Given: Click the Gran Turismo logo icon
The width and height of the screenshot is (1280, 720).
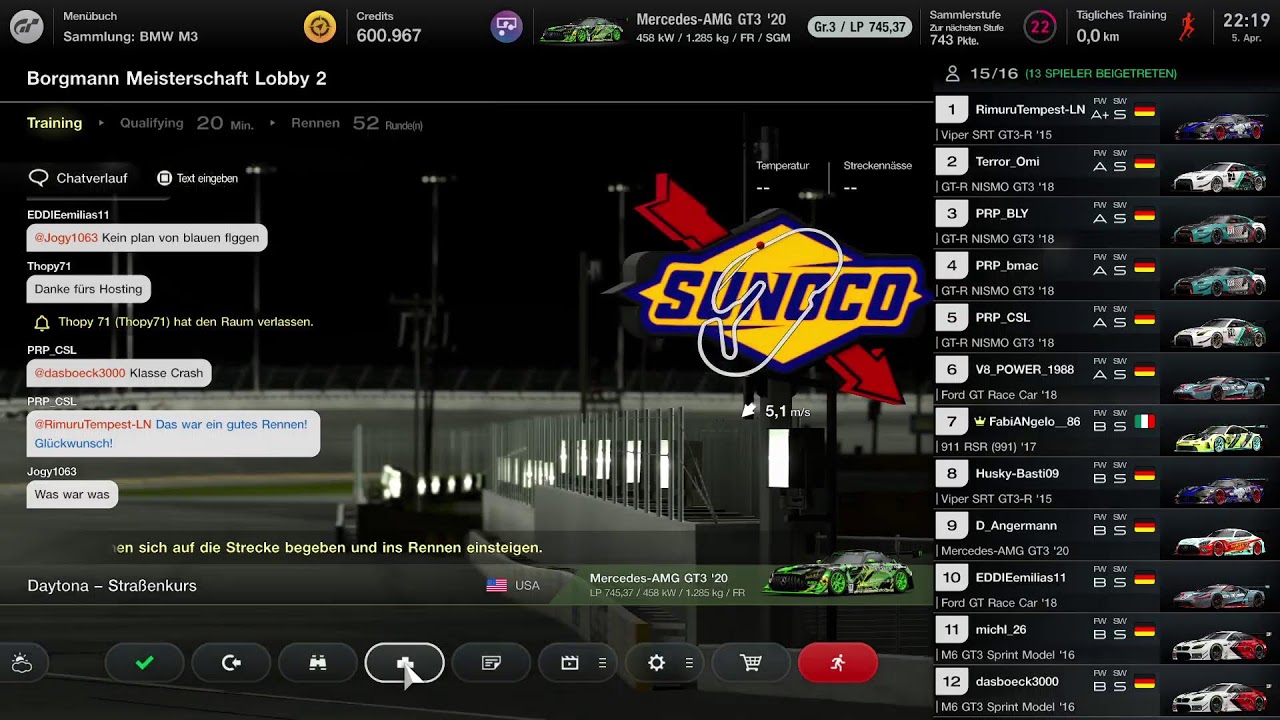Looking at the screenshot, I should [x=26, y=27].
